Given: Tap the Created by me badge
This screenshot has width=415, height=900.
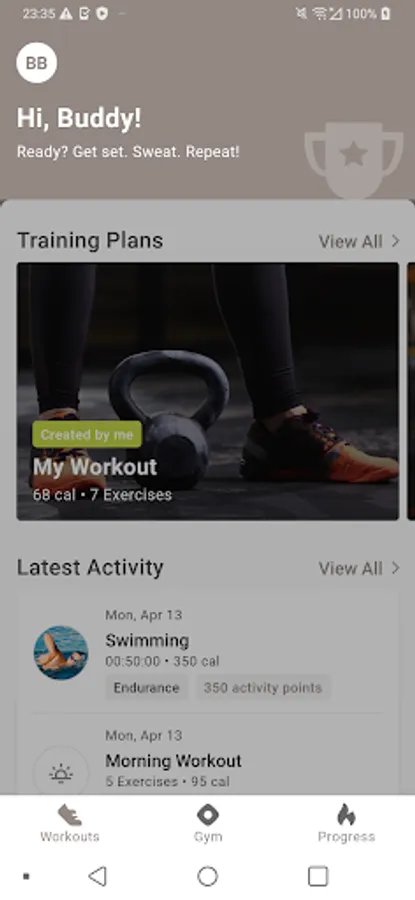Looking at the screenshot, I should click(x=87, y=435).
